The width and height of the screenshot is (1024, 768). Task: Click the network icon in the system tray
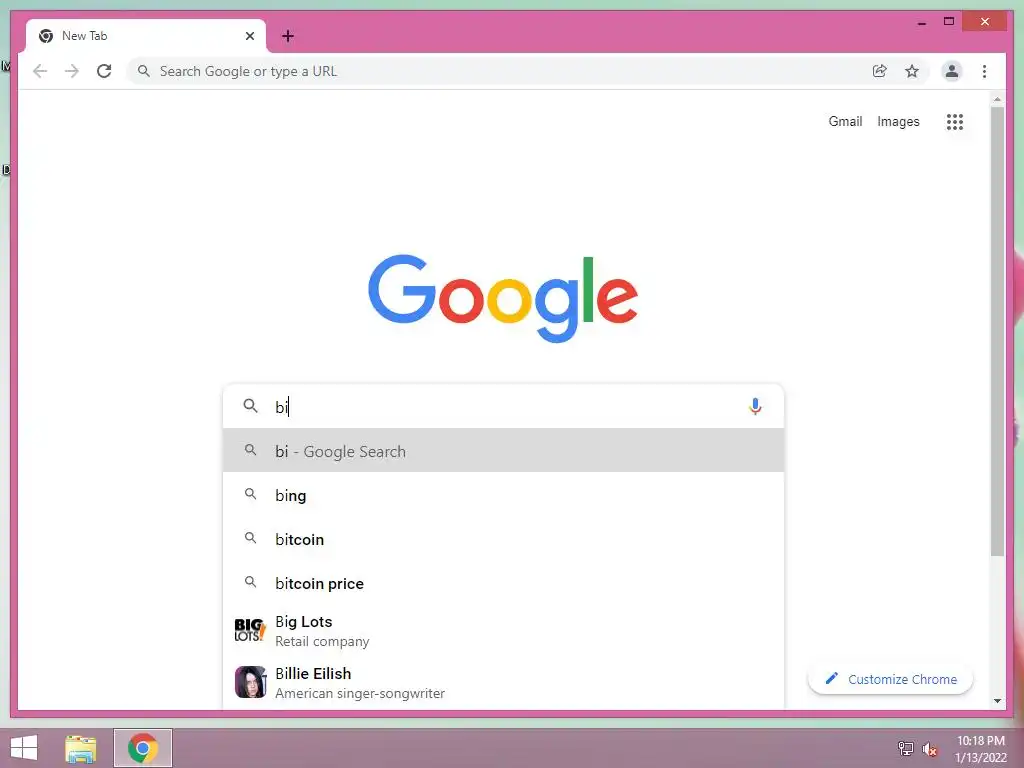point(906,748)
